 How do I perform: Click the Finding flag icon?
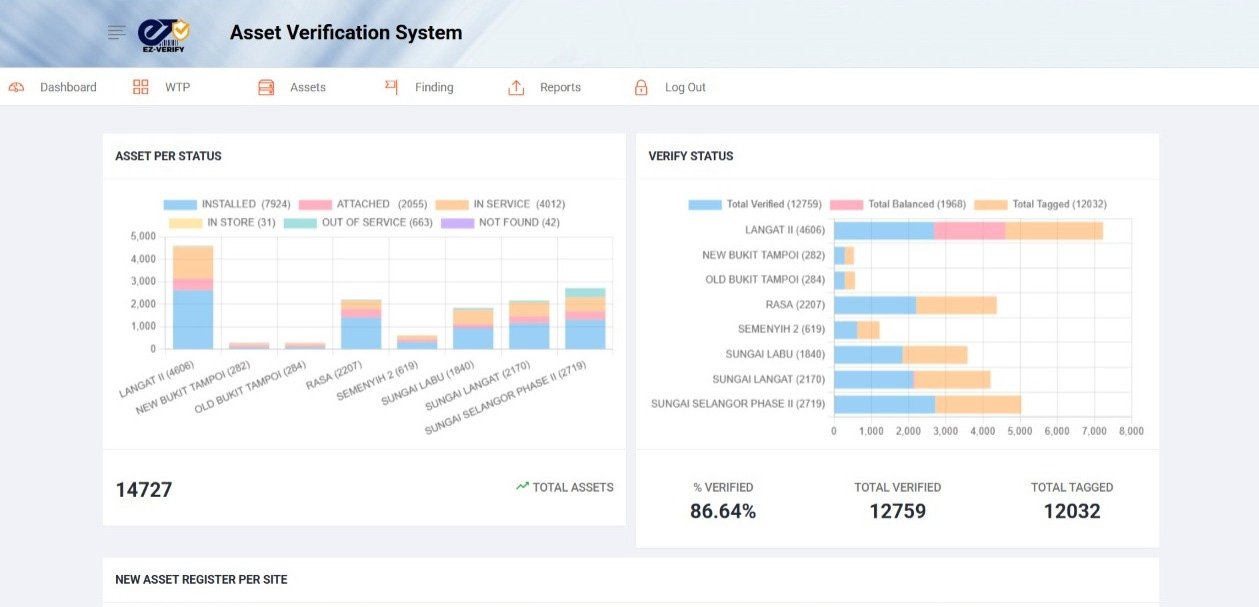tap(391, 88)
